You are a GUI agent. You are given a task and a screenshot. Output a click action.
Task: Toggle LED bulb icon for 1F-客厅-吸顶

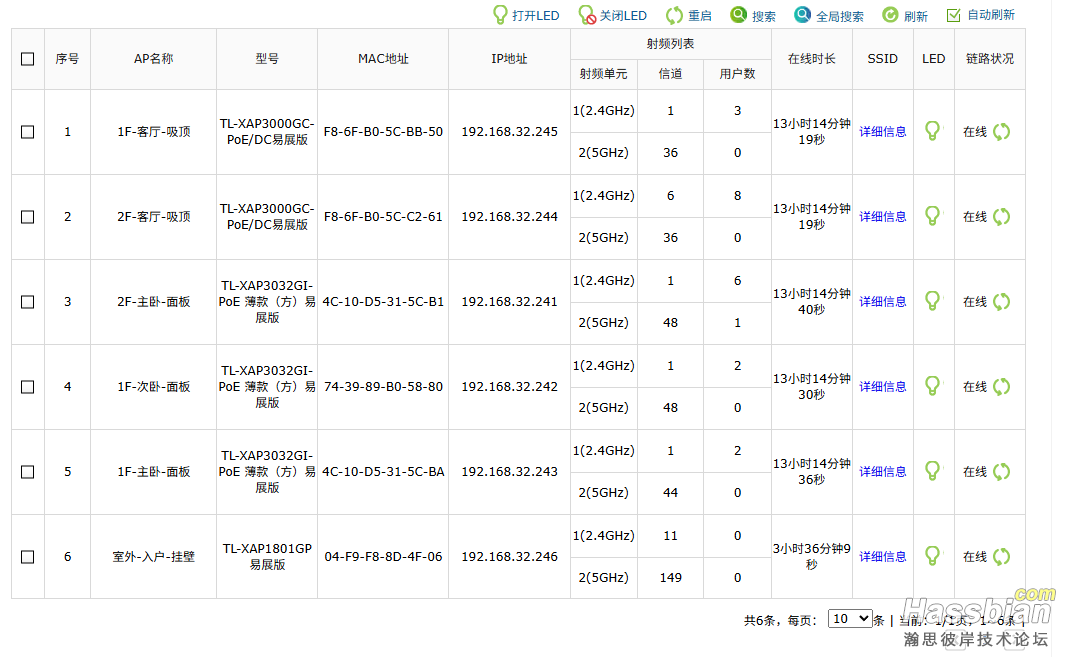coord(933,131)
